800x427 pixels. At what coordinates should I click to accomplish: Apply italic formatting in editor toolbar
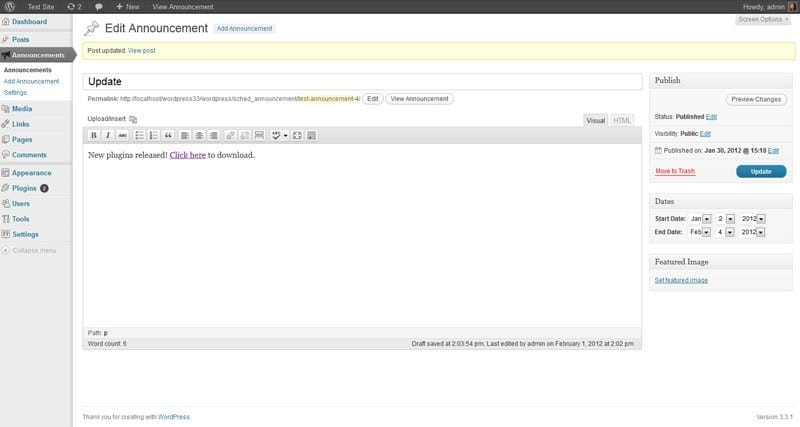(108, 135)
